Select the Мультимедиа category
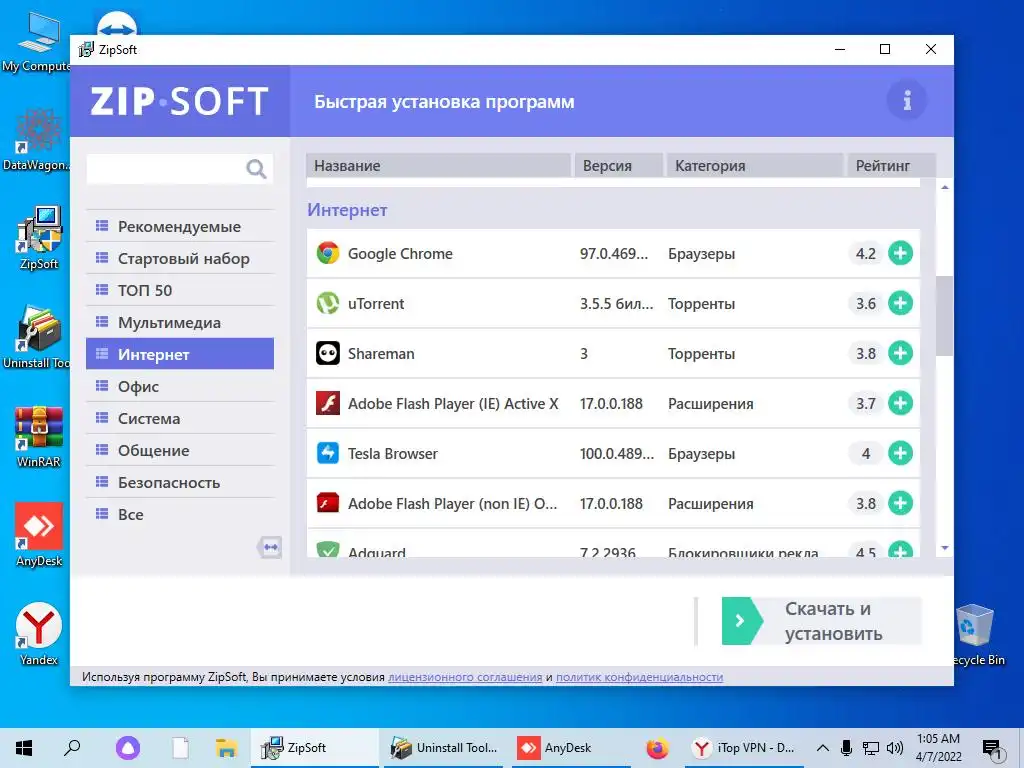 [x=180, y=323]
